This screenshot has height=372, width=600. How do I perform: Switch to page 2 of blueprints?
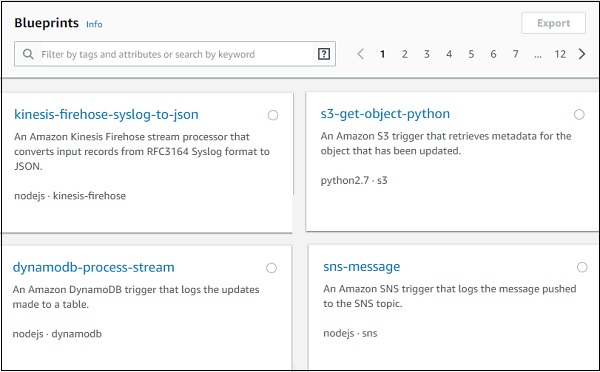404,54
